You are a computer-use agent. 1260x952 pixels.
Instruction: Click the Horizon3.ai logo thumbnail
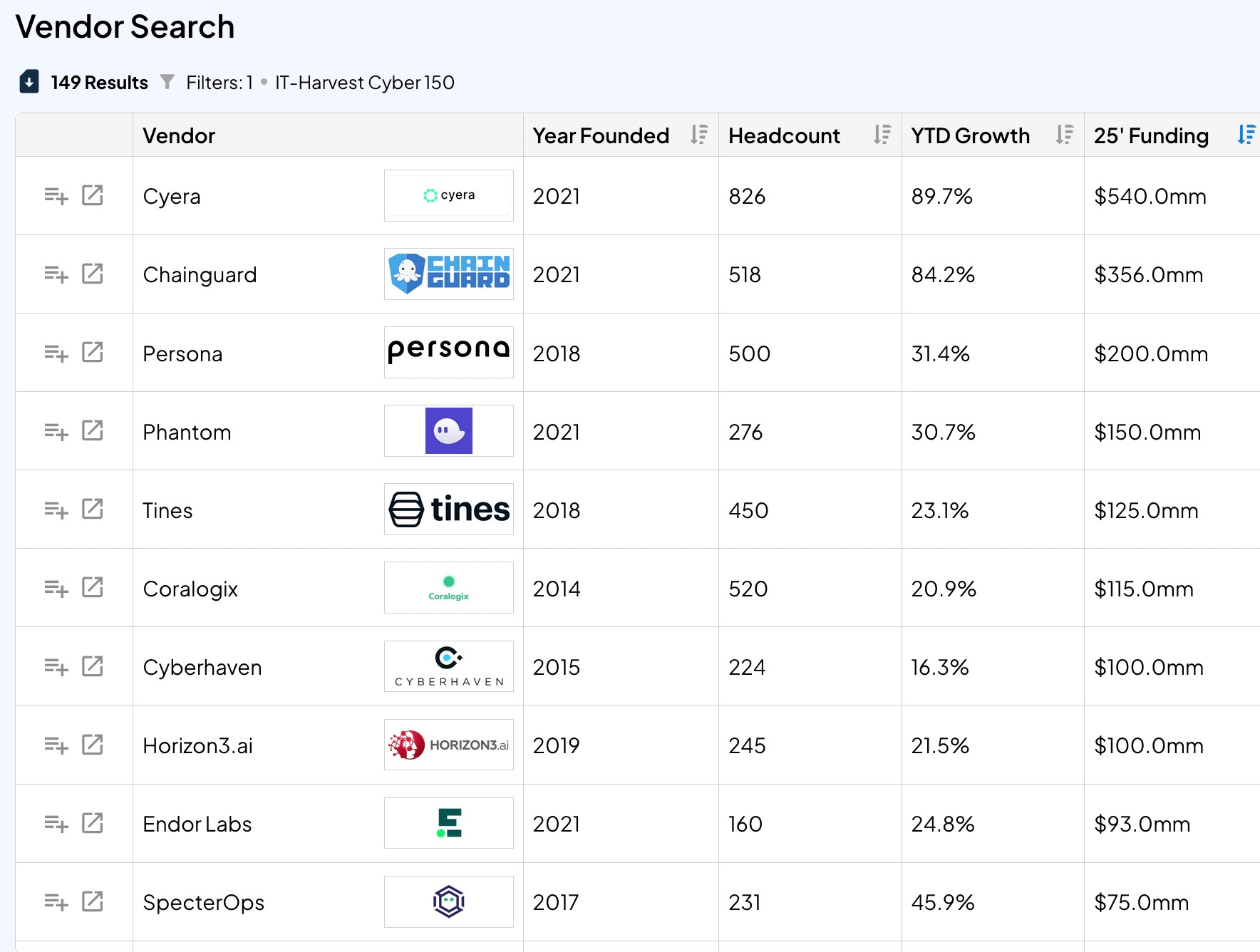click(449, 745)
